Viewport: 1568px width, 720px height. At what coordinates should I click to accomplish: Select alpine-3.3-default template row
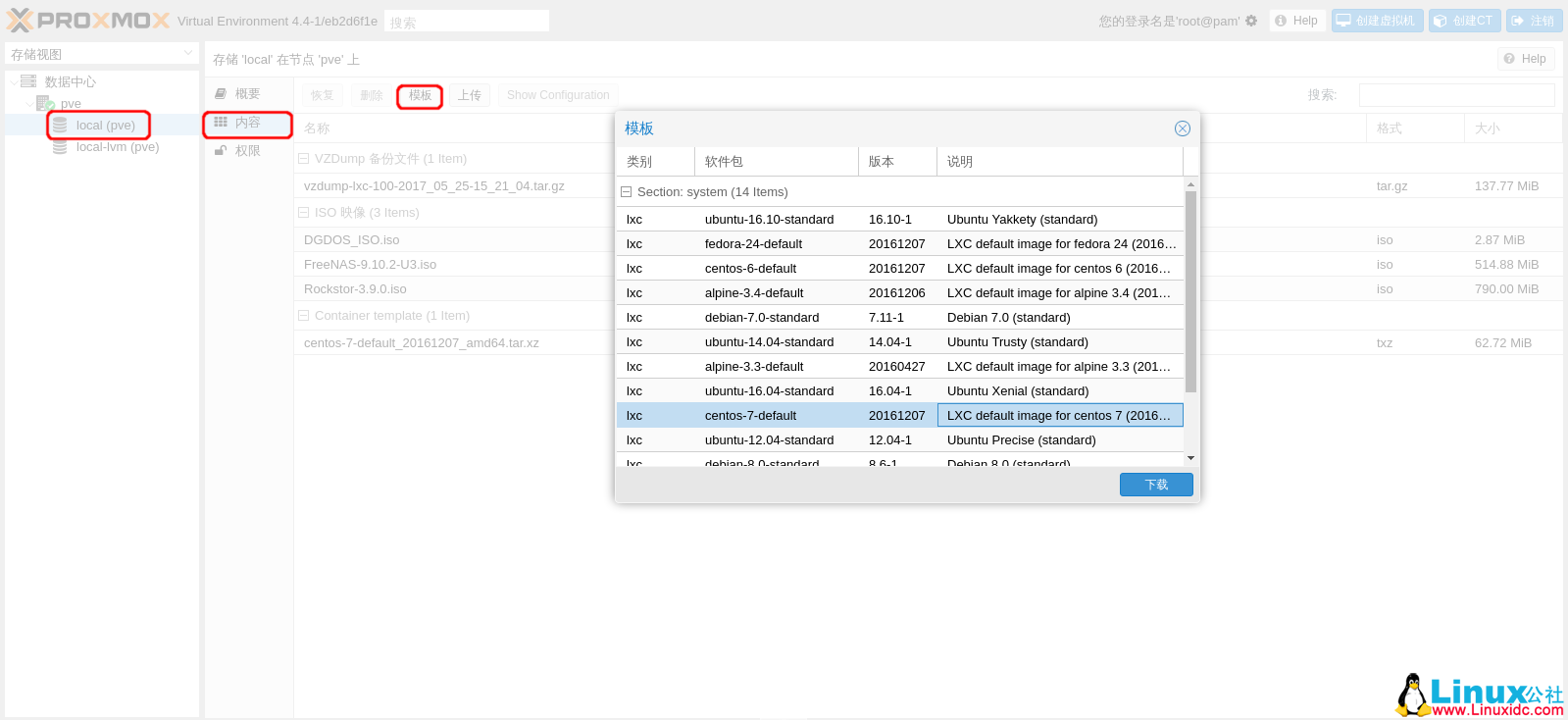click(900, 367)
